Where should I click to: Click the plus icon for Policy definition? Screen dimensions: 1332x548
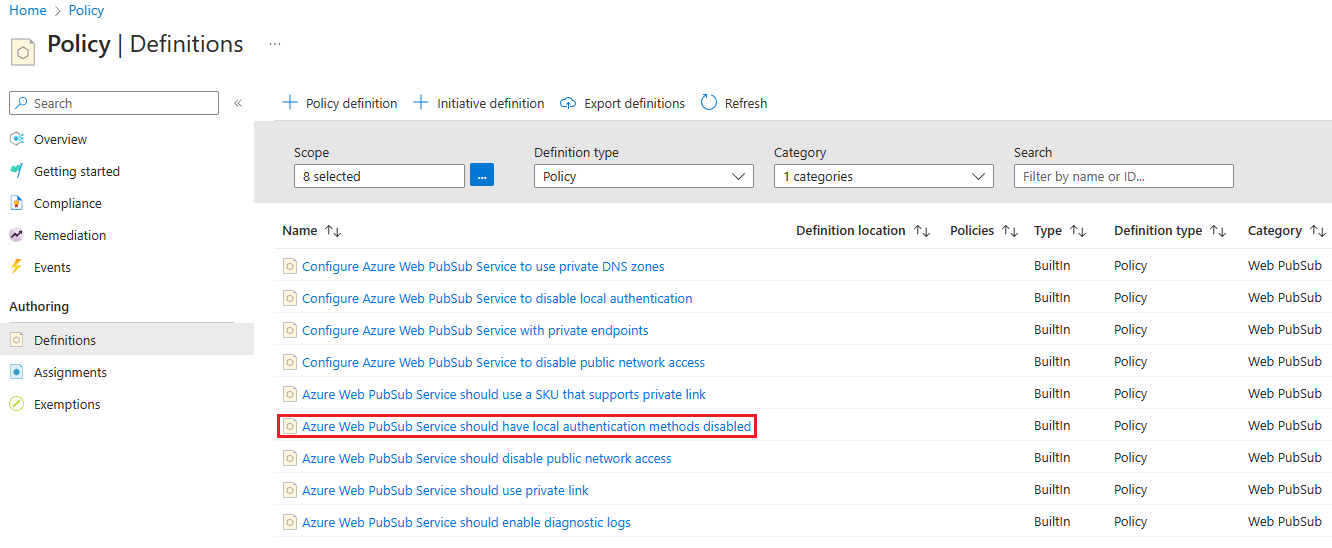[x=290, y=103]
